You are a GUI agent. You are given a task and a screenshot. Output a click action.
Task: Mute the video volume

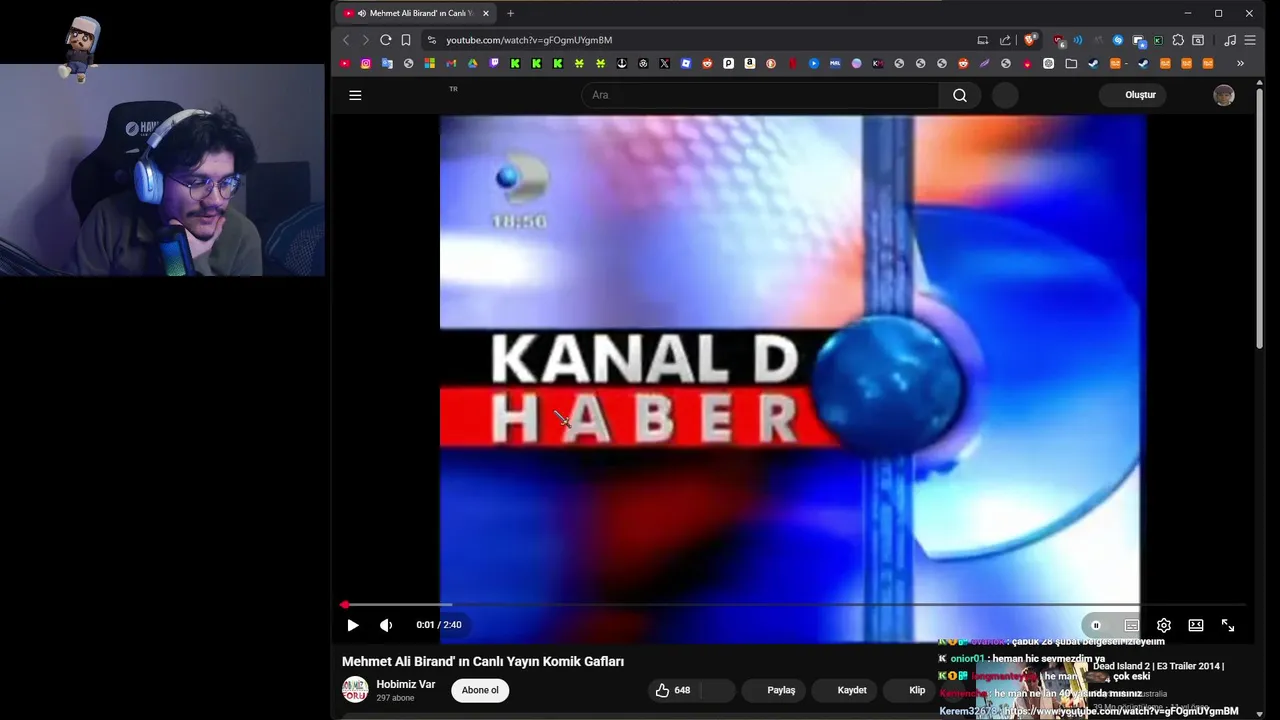pos(386,625)
